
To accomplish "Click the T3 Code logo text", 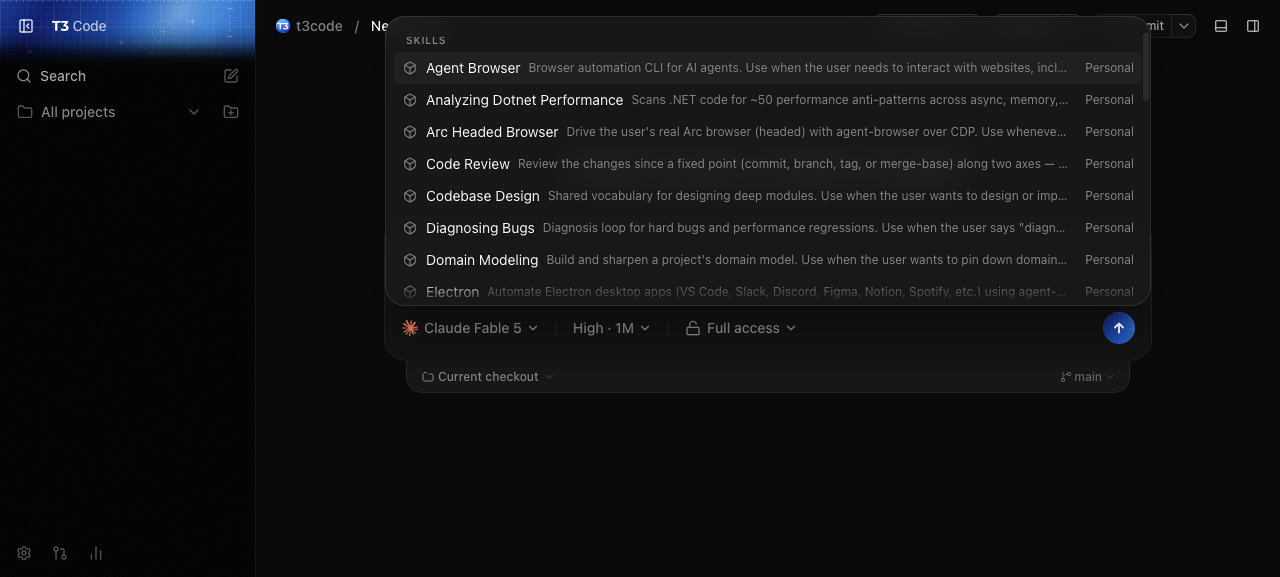I will point(79,26).
